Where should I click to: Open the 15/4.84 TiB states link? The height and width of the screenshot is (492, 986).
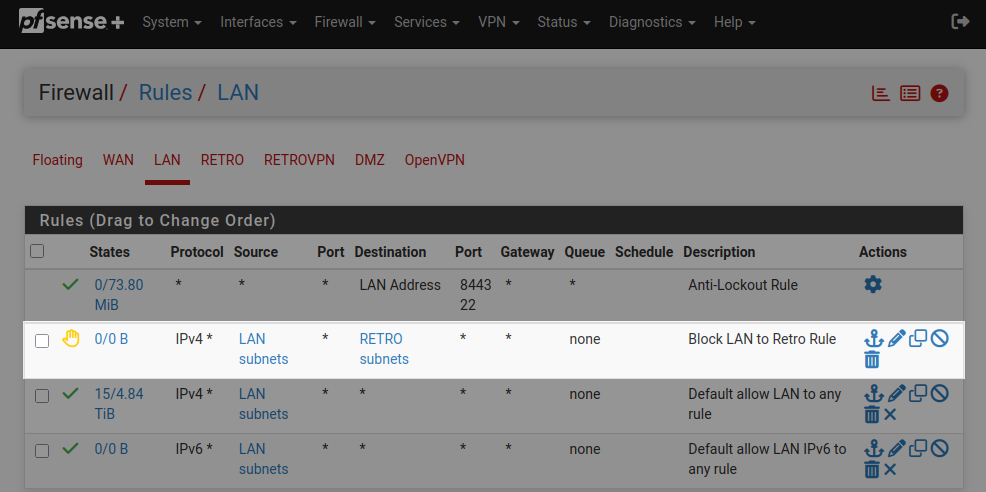pos(119,404)
